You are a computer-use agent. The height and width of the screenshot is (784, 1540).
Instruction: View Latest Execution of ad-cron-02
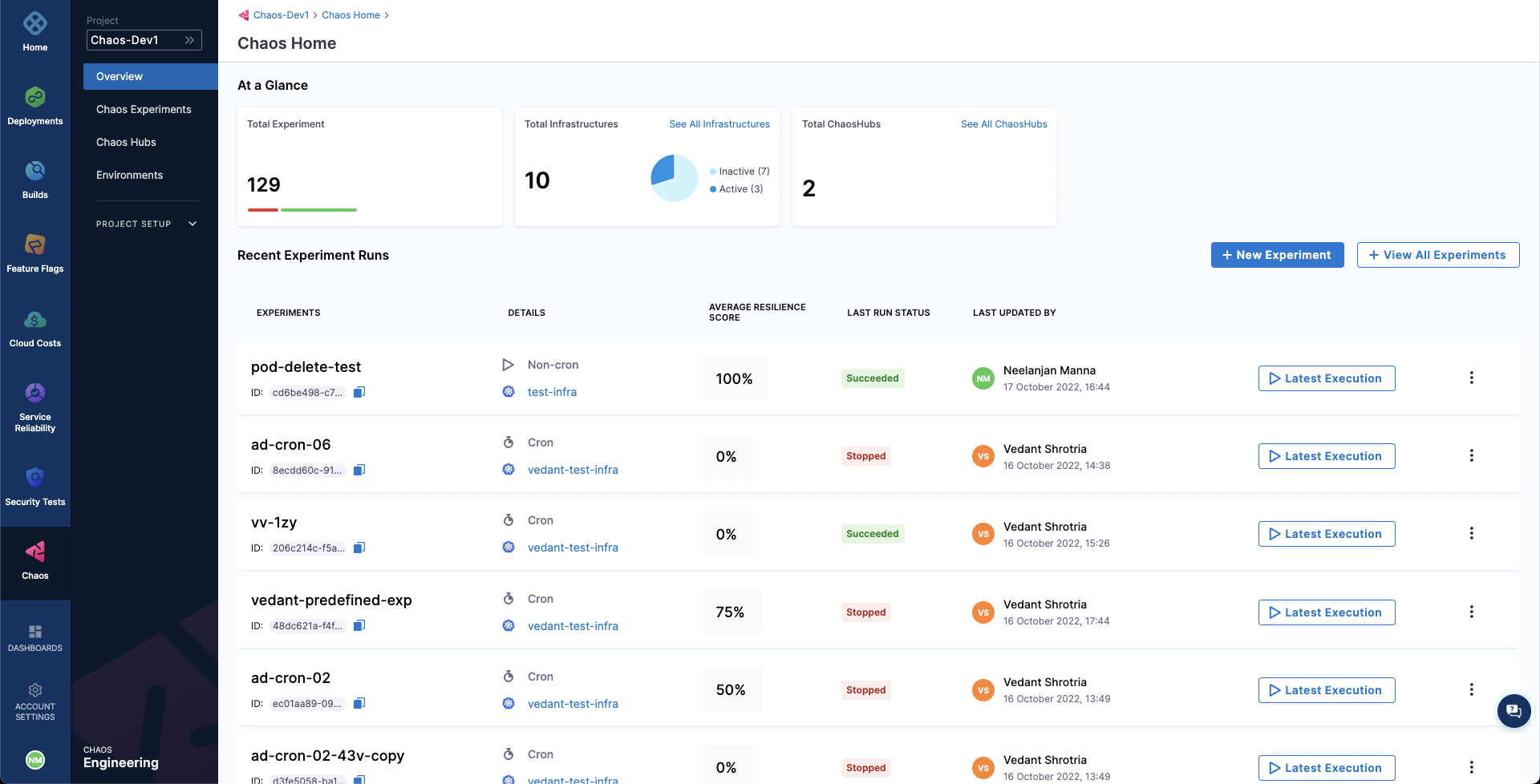pyautogui.click(x=1327, y=690)
